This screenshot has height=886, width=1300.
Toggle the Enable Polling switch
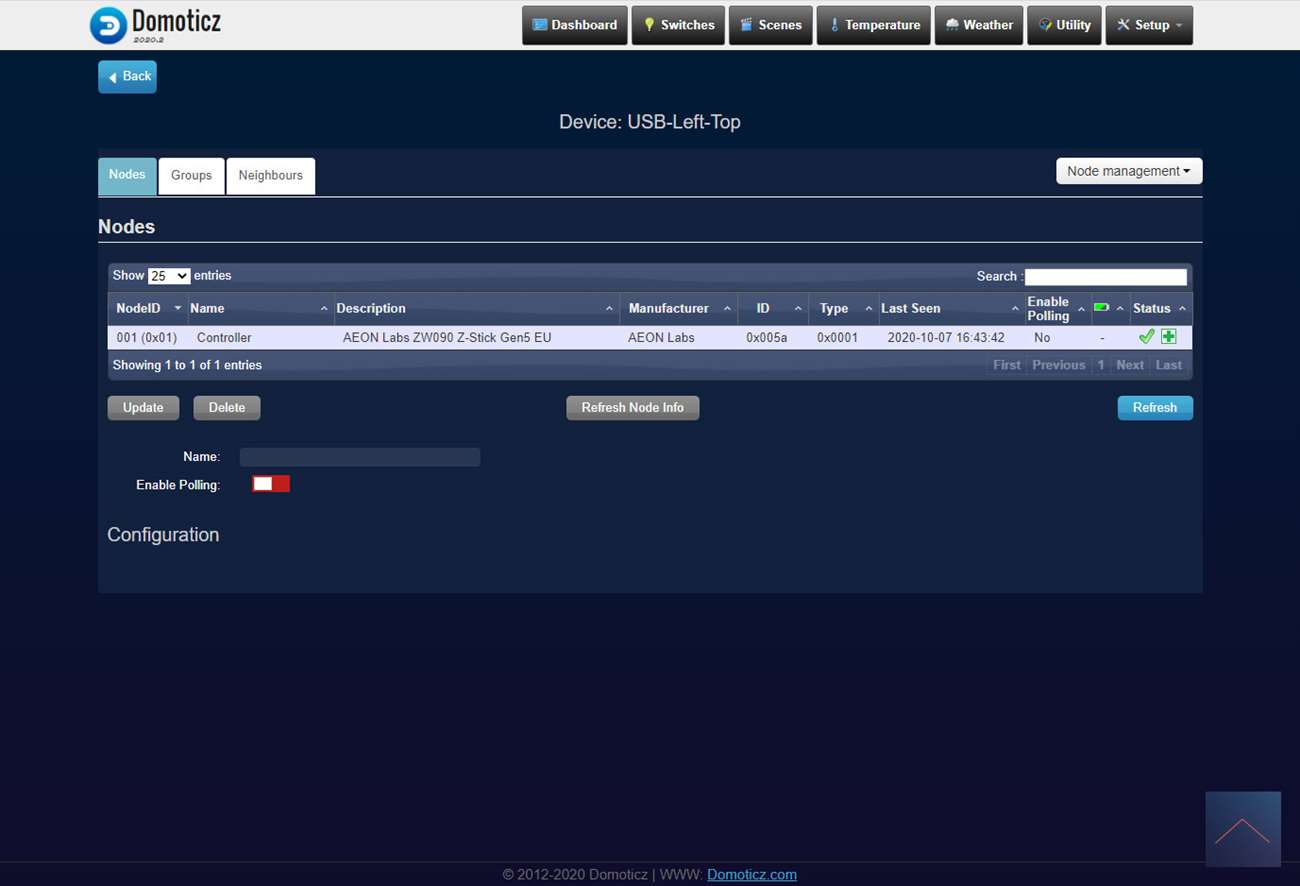click(271, 484)
